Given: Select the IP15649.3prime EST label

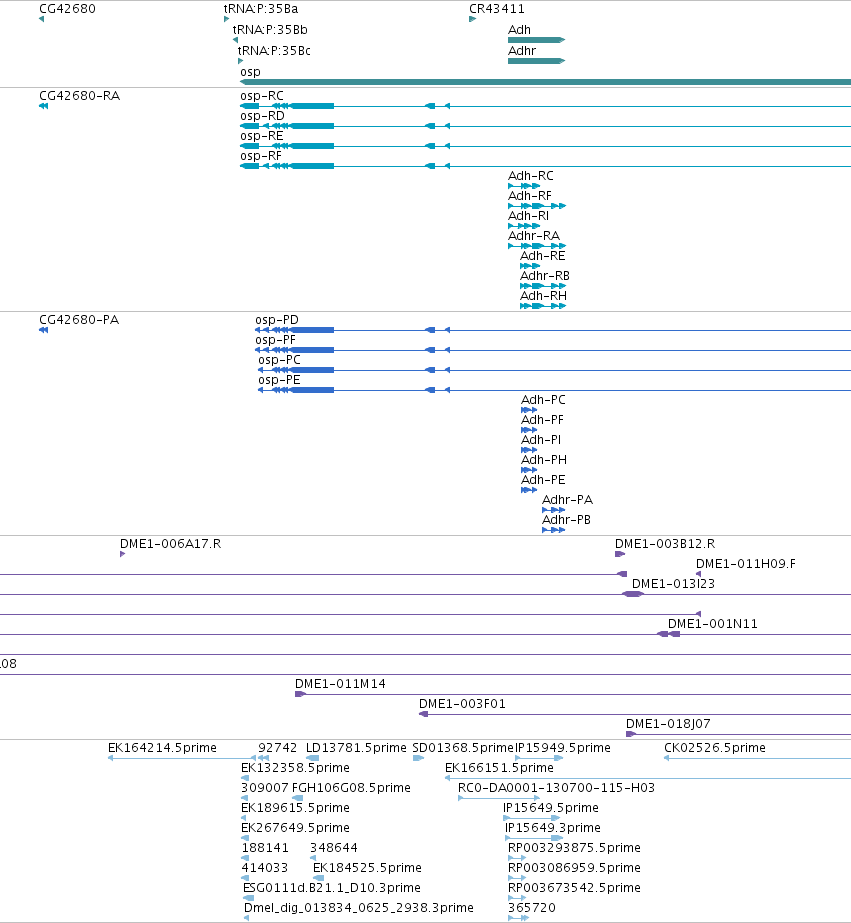Looking at the screenshot, I should pyautogui.click(x=553, y=829).
